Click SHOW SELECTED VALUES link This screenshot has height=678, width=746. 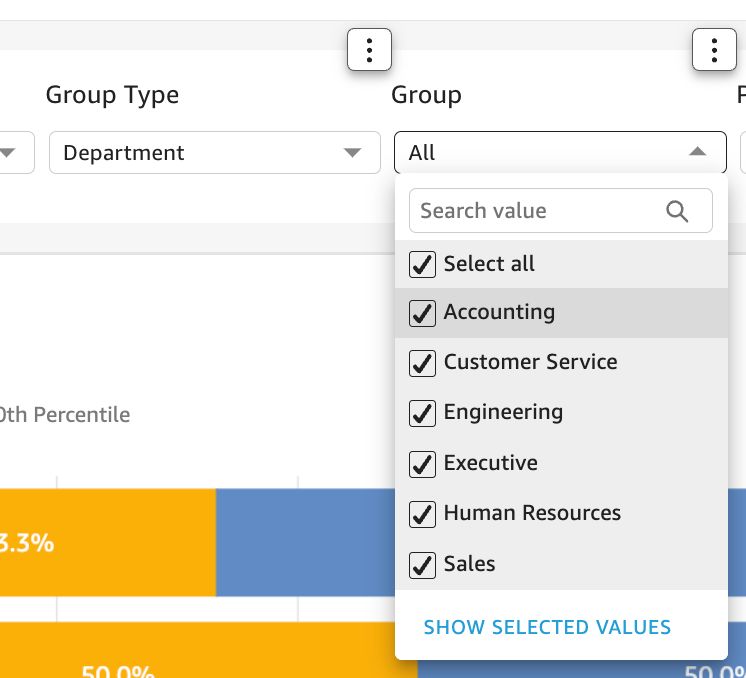[547, 628]
